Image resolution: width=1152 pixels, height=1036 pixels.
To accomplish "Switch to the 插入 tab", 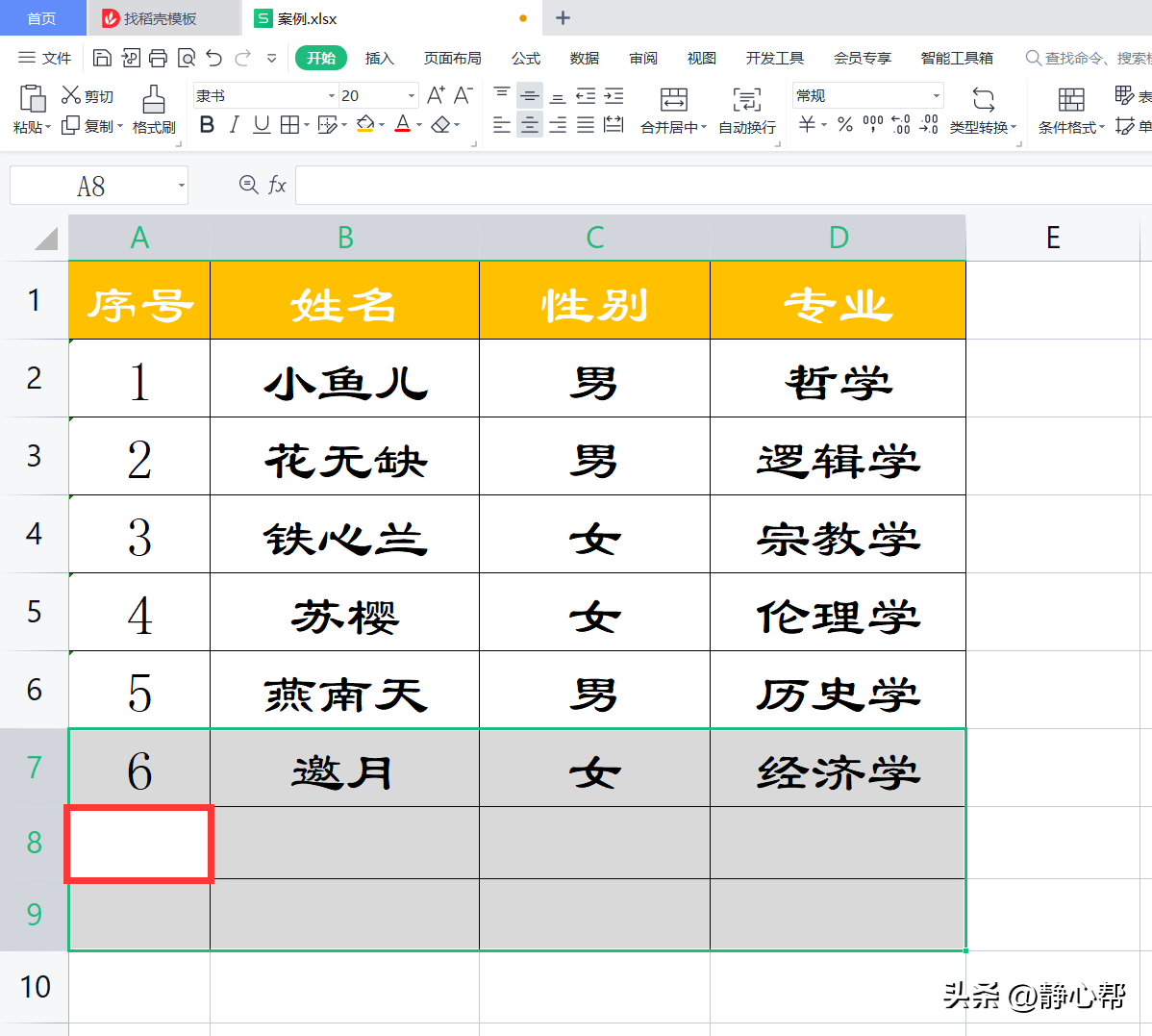I will point(379,58).
